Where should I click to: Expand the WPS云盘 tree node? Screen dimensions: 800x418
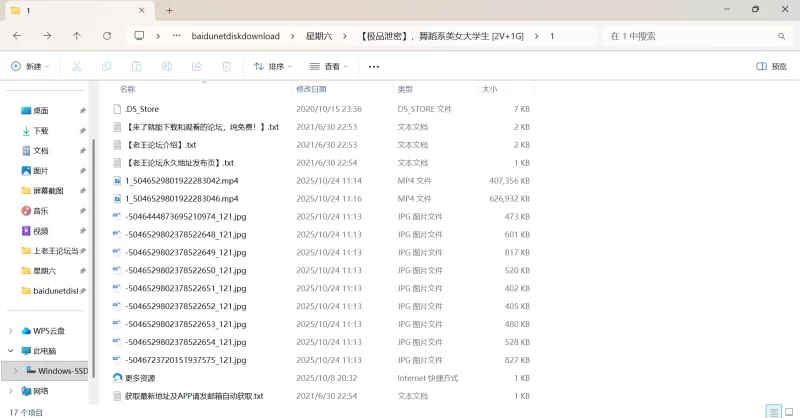[11, 331]
